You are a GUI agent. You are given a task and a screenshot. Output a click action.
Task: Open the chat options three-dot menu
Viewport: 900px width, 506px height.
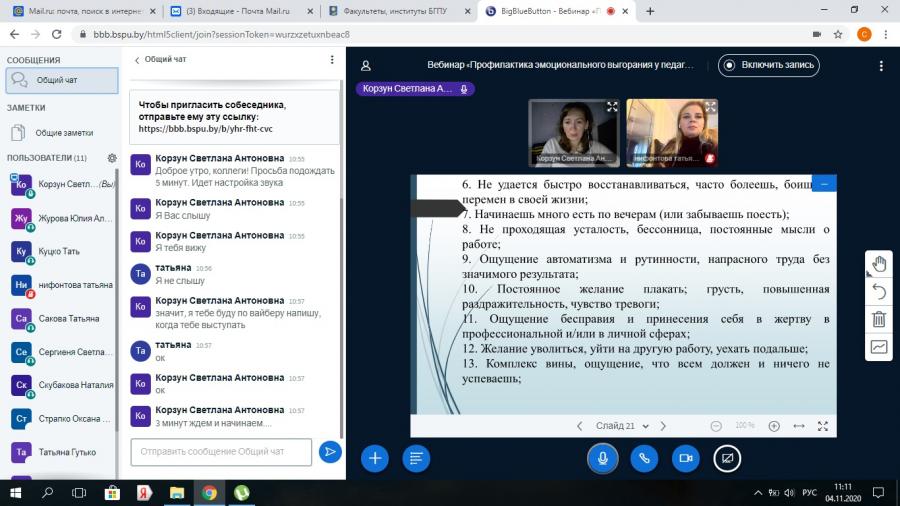coord(332,60)
